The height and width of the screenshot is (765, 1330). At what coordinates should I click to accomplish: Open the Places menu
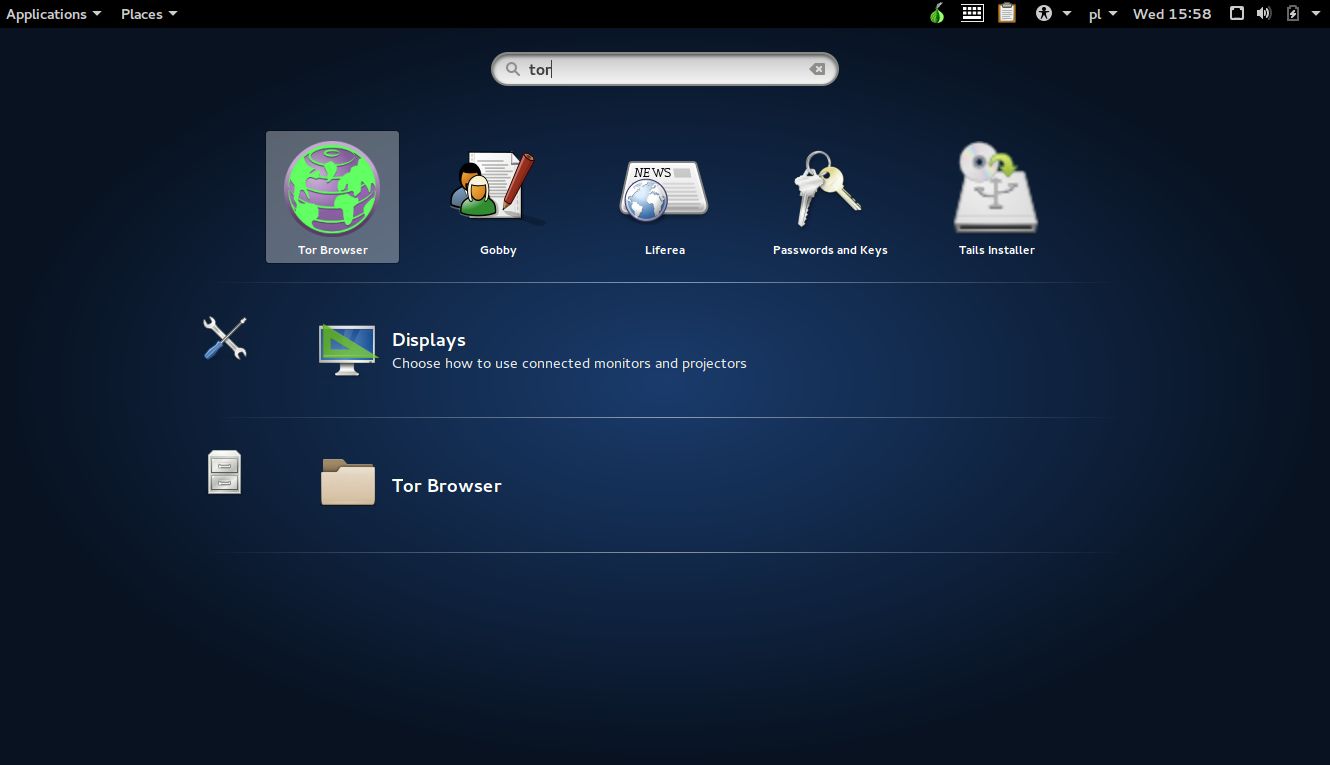(x=149, y=14)
